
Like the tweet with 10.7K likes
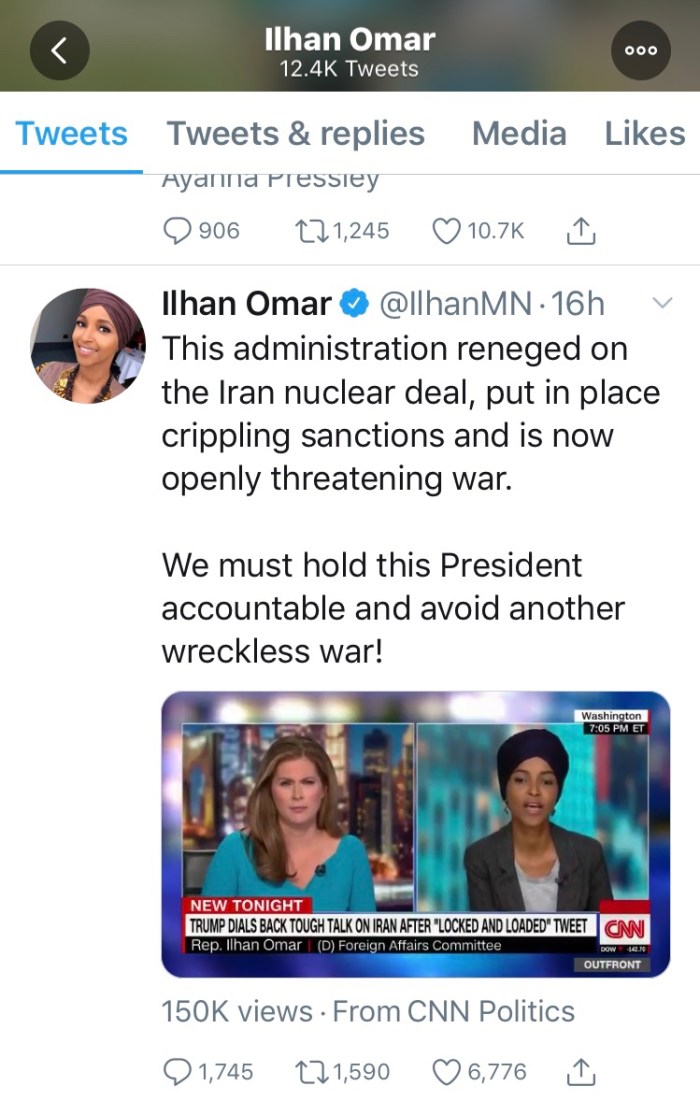[447, 230]
